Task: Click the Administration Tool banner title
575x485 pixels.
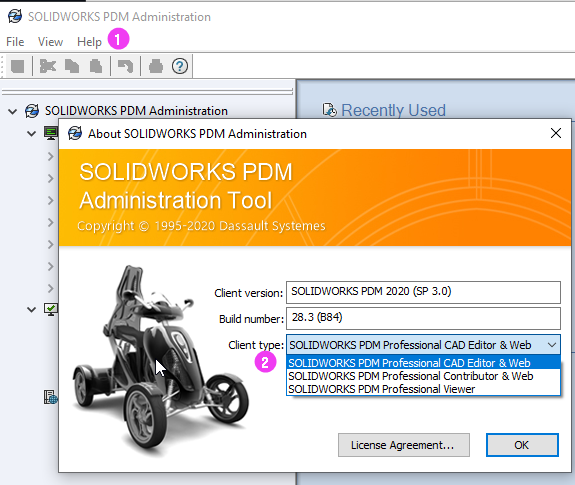Action: coord(176,200)
